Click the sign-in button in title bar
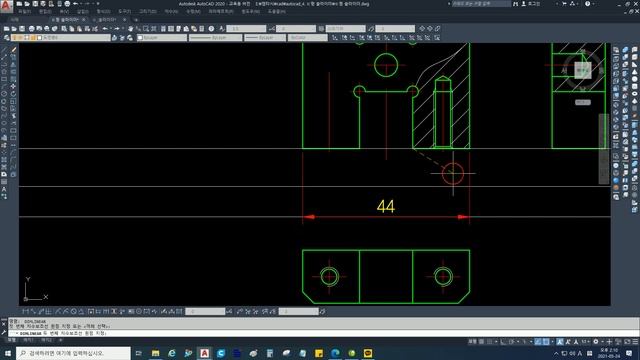Image resolution: width=640 pixels, height=360 pixels. point(532,4)
